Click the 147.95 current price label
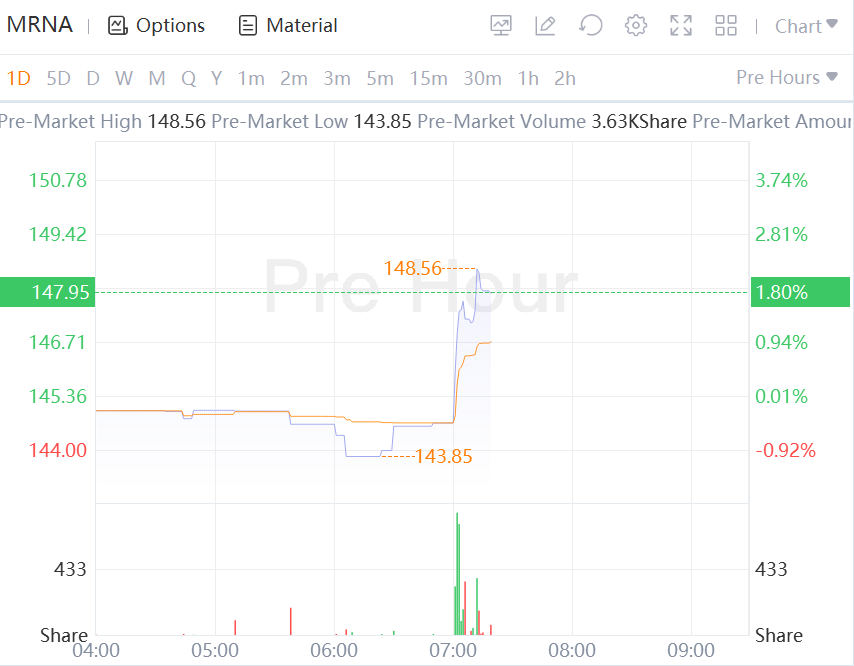This screenshot has width=854, height=666. [47, 292]
